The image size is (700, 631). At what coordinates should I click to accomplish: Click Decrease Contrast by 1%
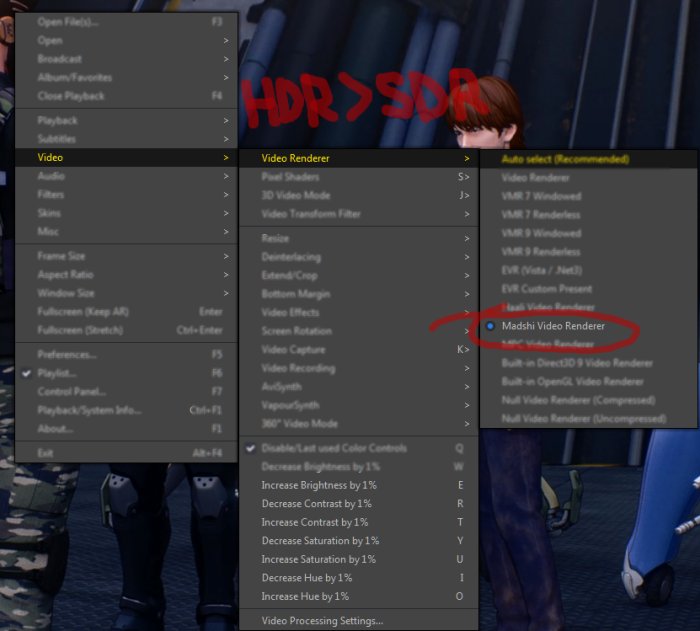pyautogui.click(x=359, y=504)
